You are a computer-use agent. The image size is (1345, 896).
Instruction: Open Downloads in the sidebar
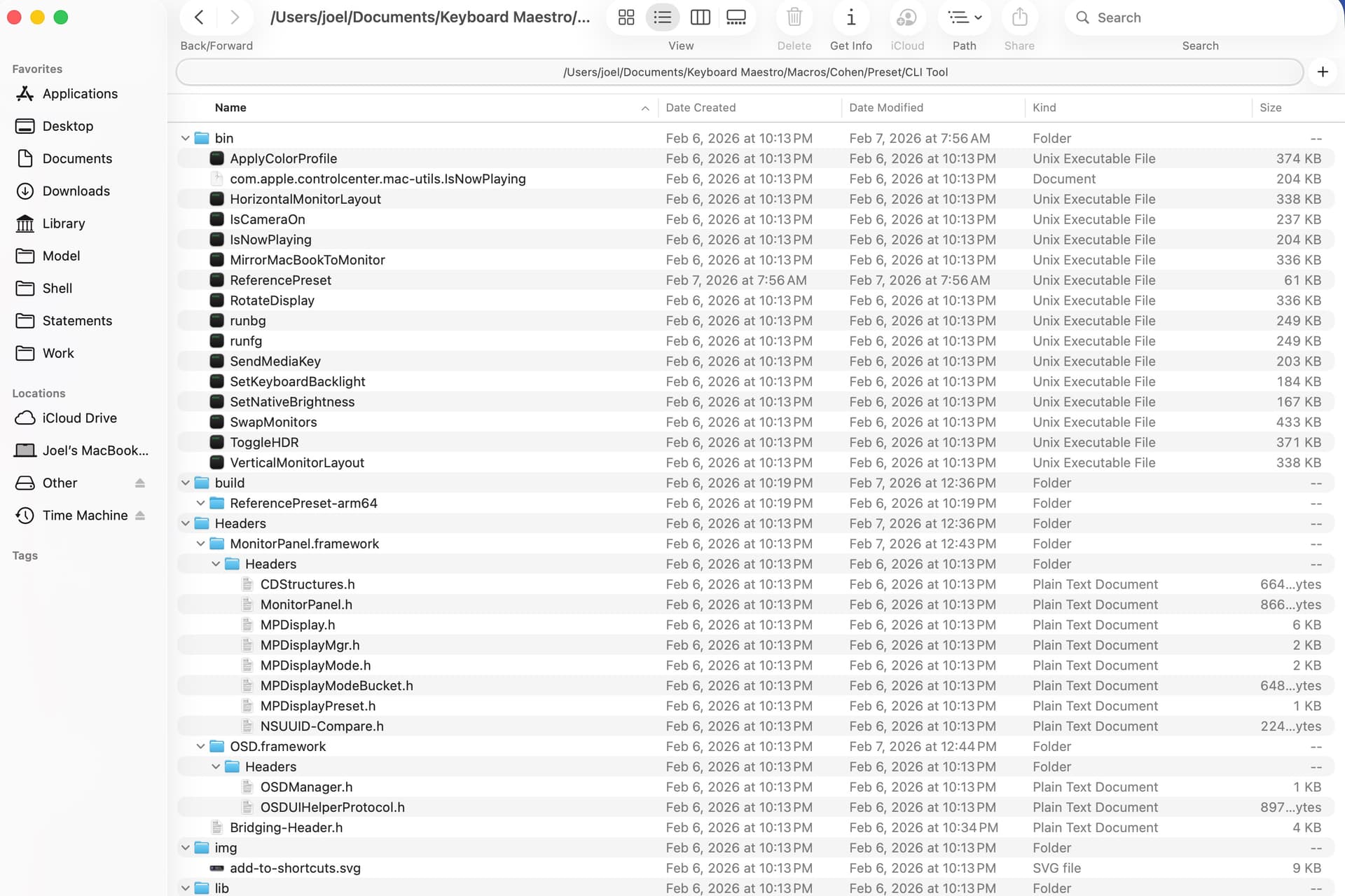[x=76, y=191]
